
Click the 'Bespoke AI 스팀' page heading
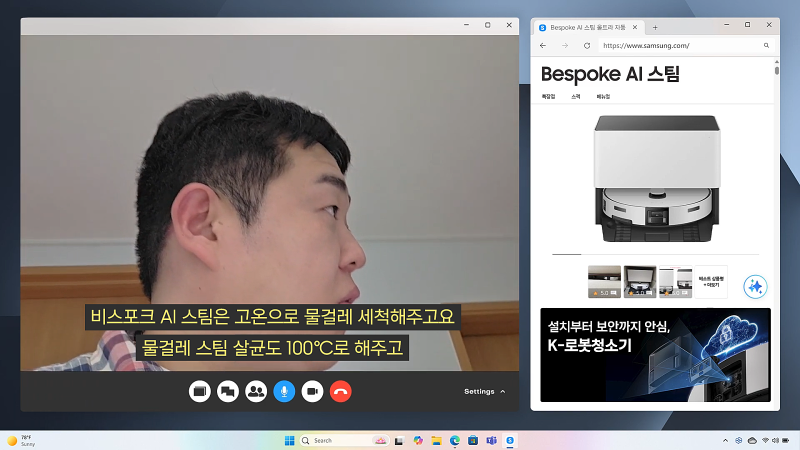pos(610,74)
